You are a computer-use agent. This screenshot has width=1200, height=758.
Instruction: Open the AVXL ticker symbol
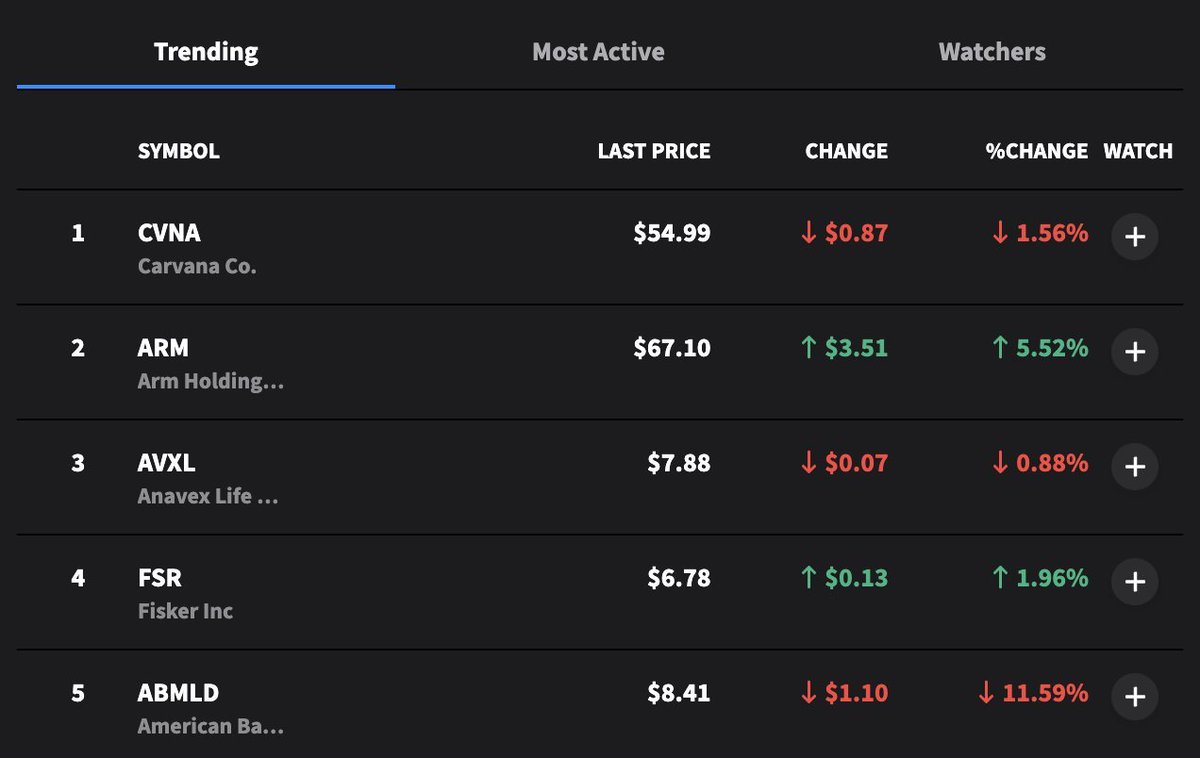(x=166, y=463)
